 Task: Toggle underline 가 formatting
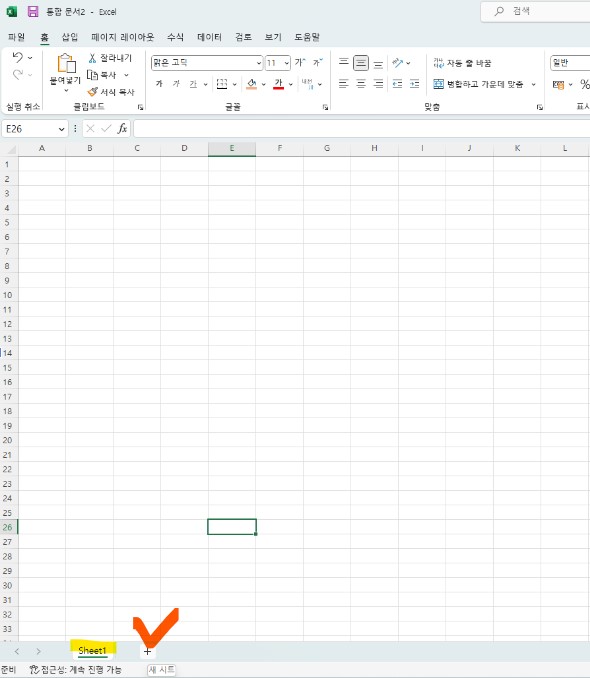pos(193,84)
